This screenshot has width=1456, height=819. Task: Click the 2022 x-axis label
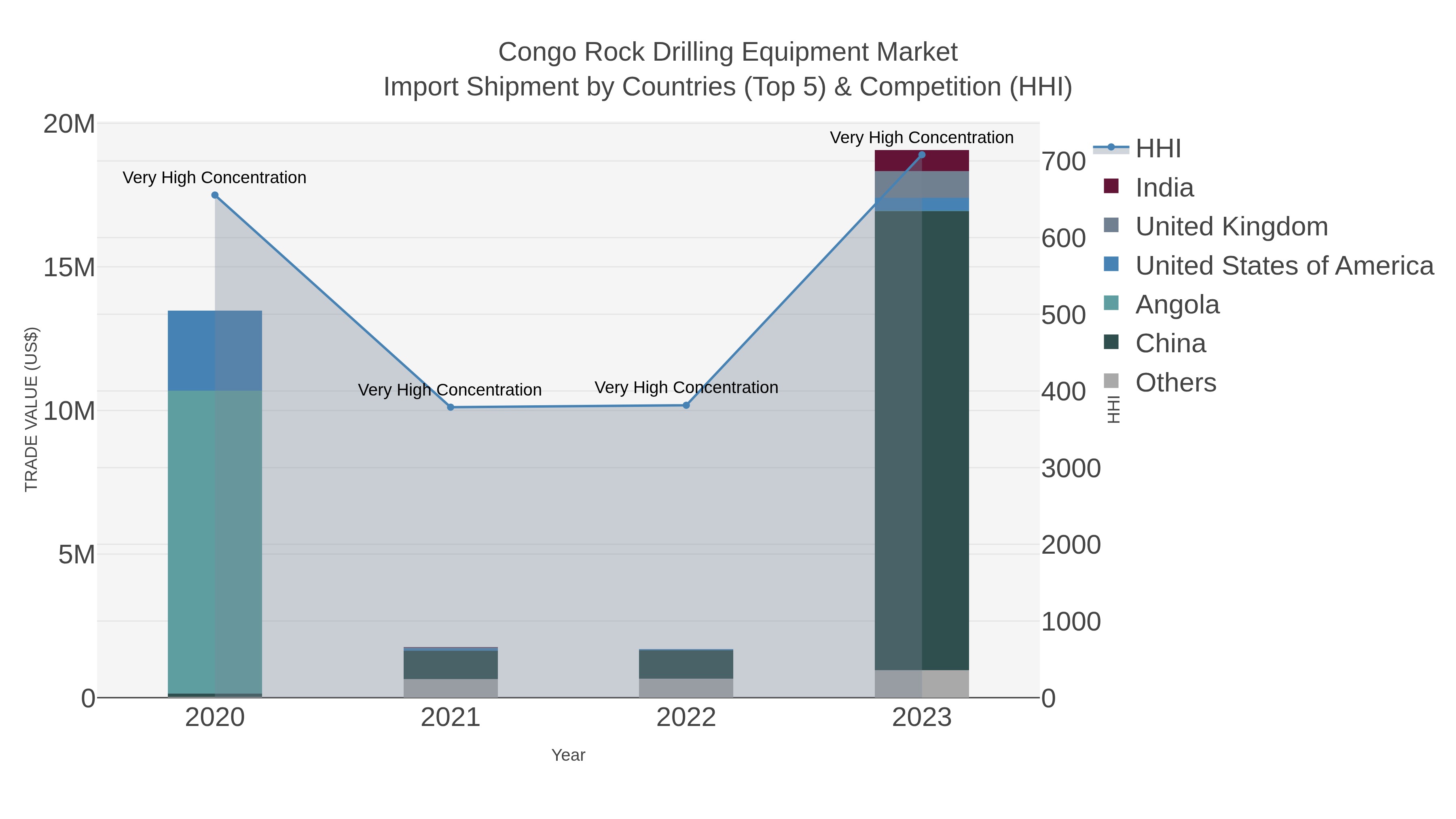coord(686,718)
